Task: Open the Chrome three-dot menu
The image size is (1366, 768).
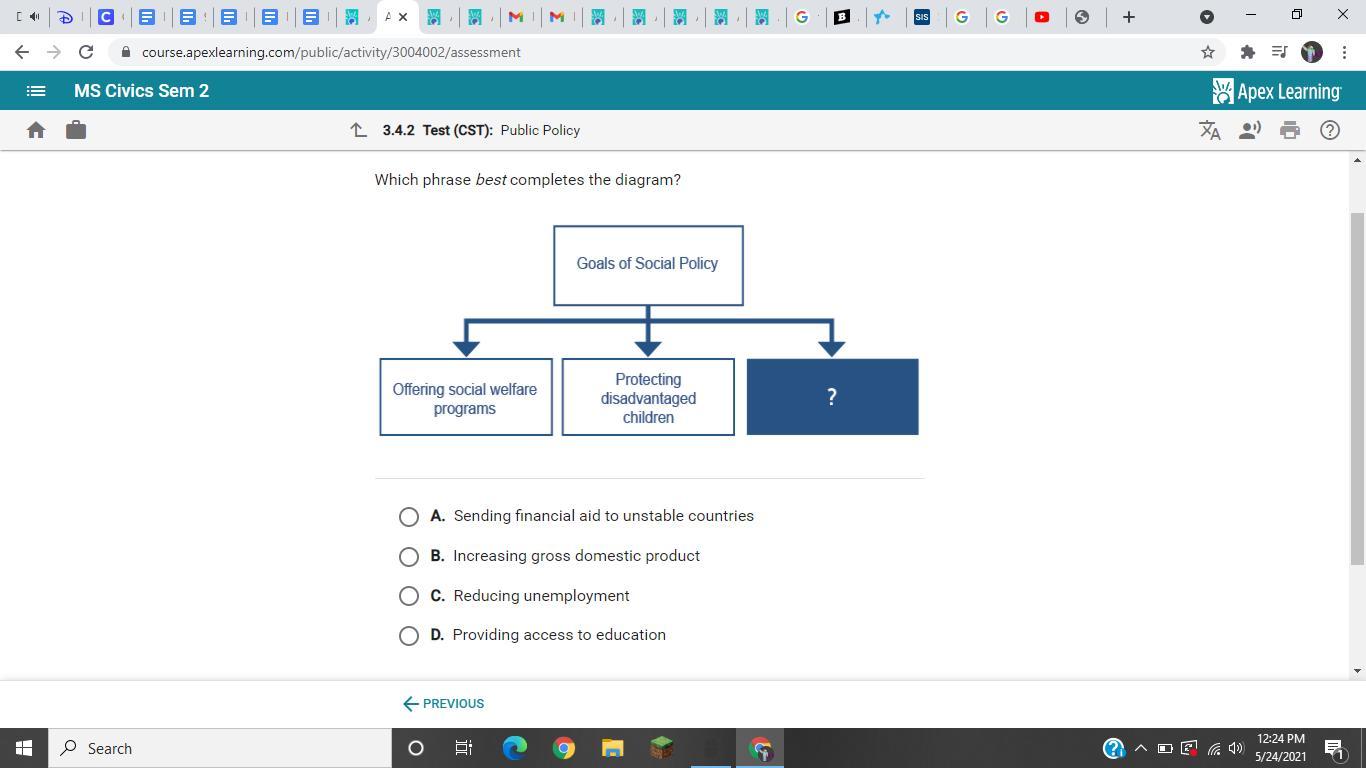Action: pos(1343,52)
